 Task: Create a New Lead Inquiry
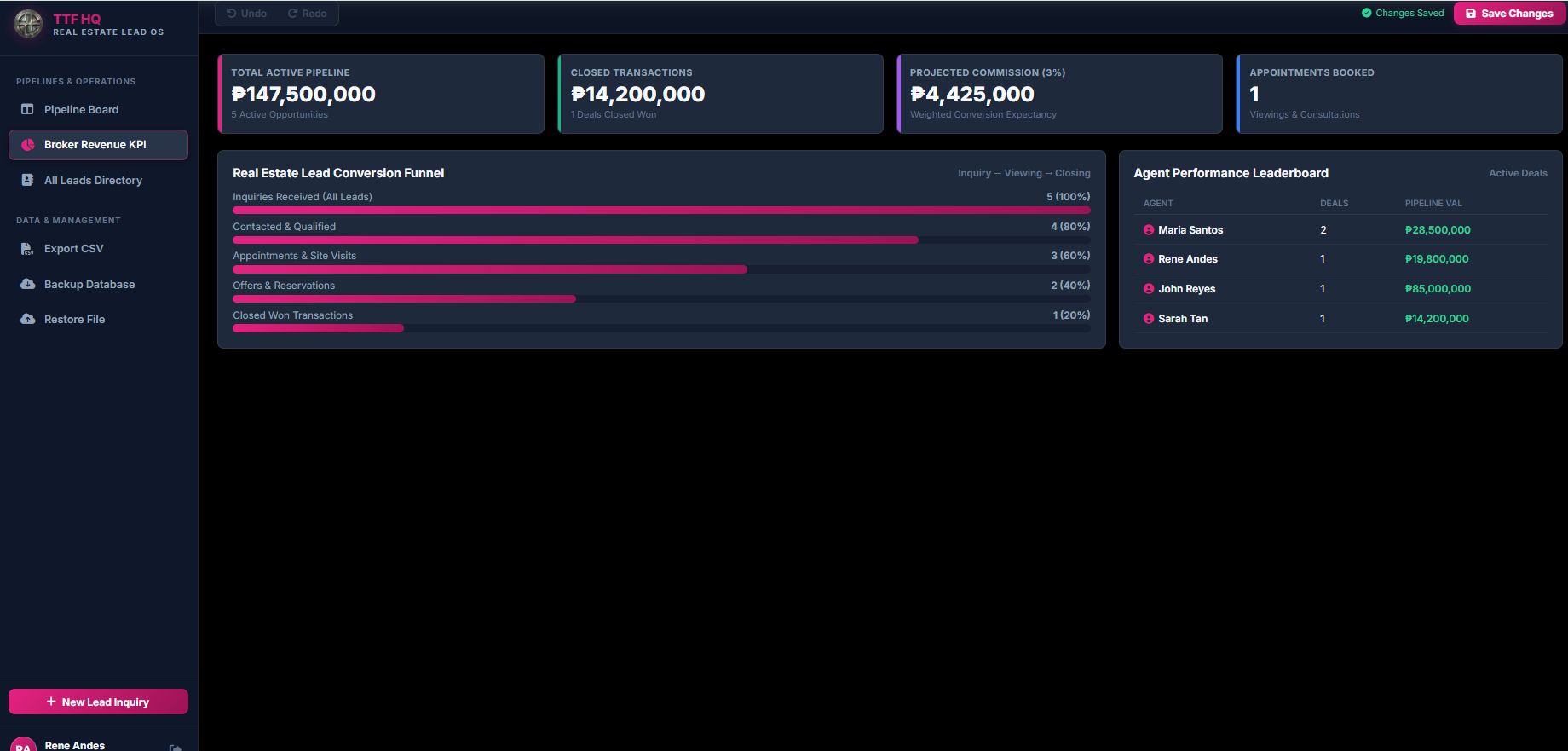point(98,702)
